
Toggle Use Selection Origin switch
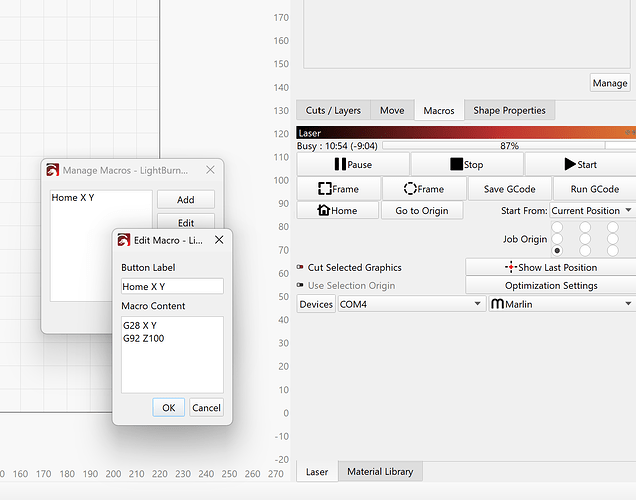(x=300, y=285)
